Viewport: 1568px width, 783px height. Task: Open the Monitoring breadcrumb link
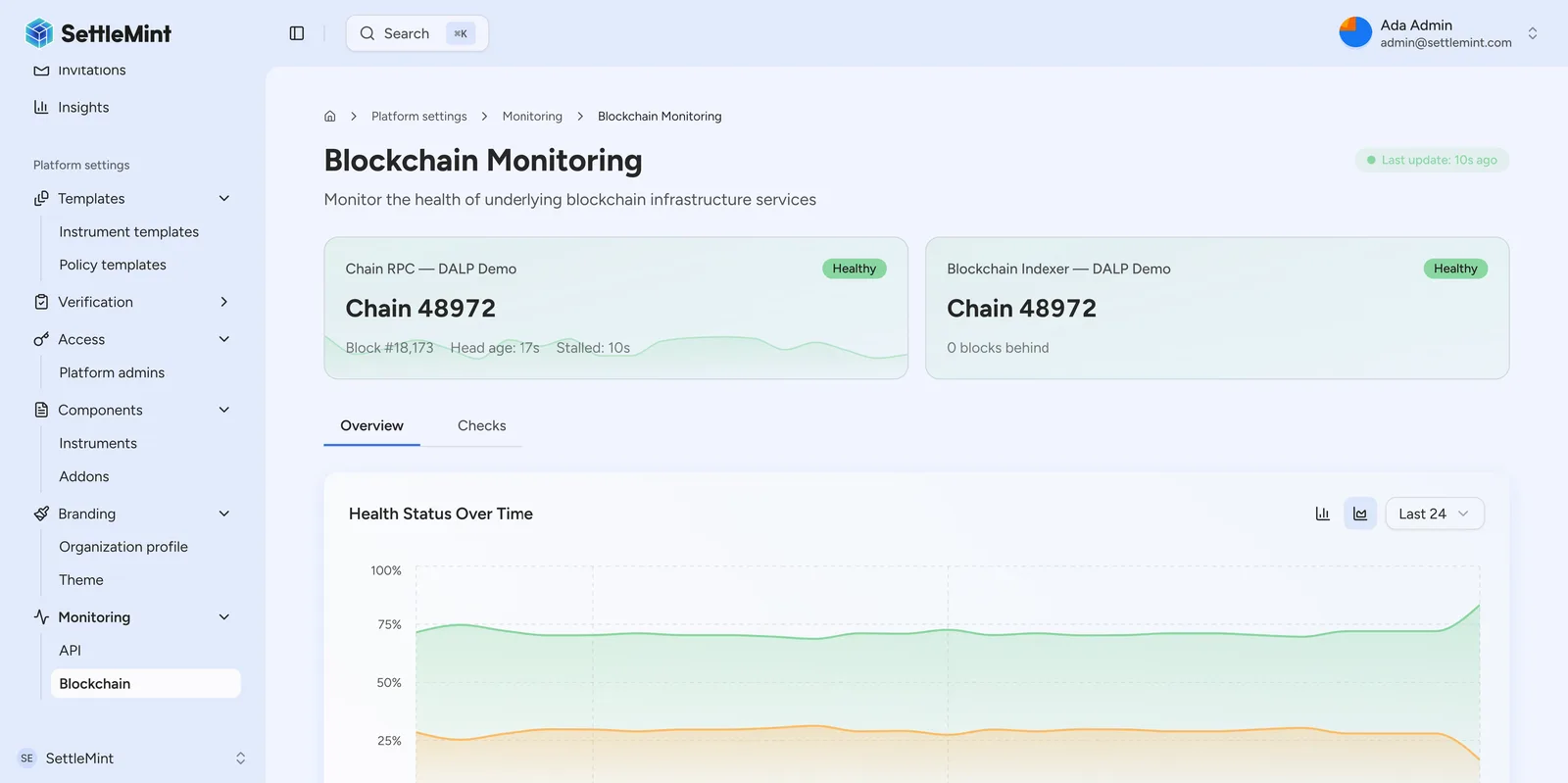pyautogui.click(x=532, y=117)
